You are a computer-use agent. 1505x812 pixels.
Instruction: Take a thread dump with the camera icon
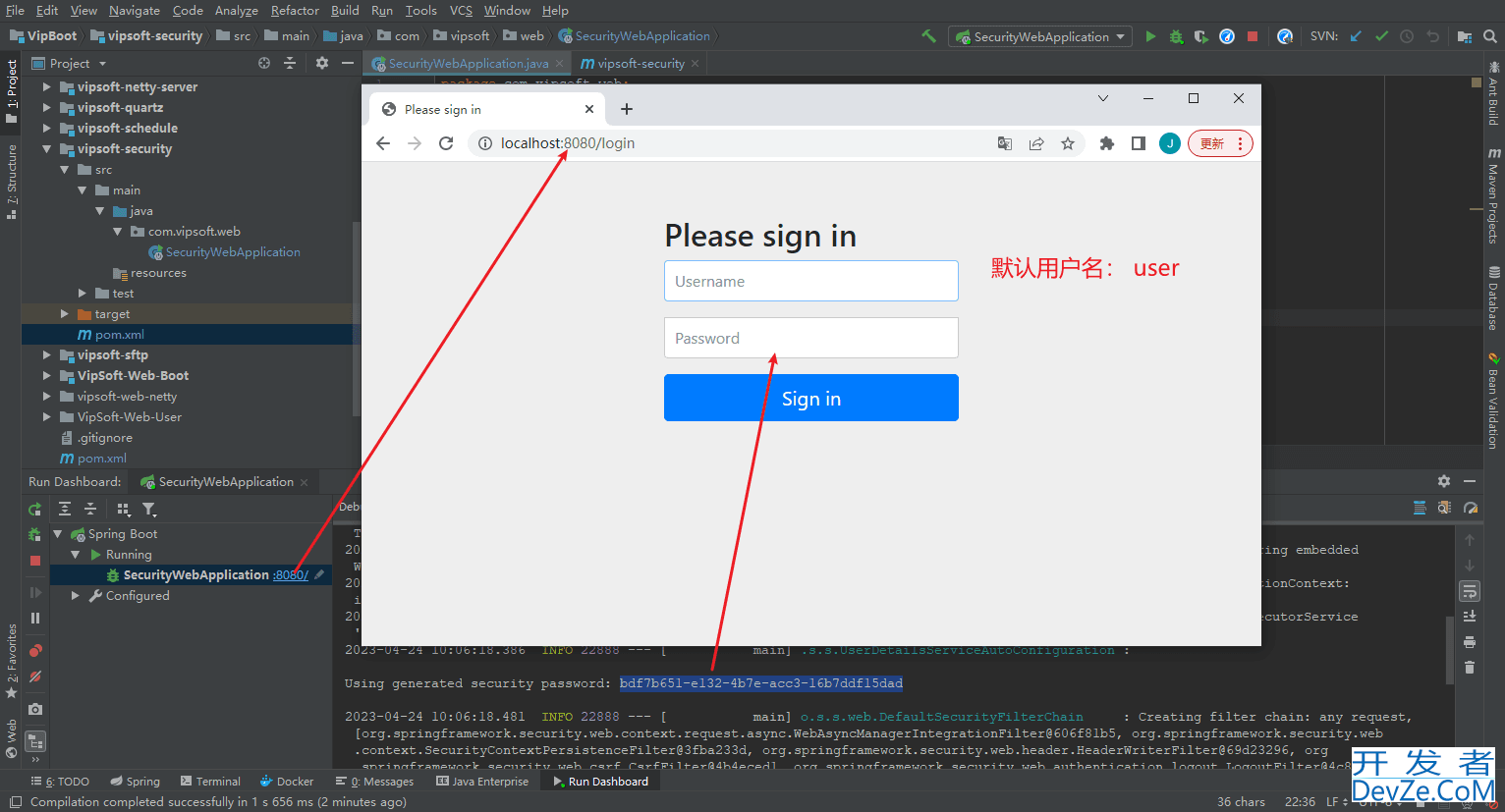(35, 709)
